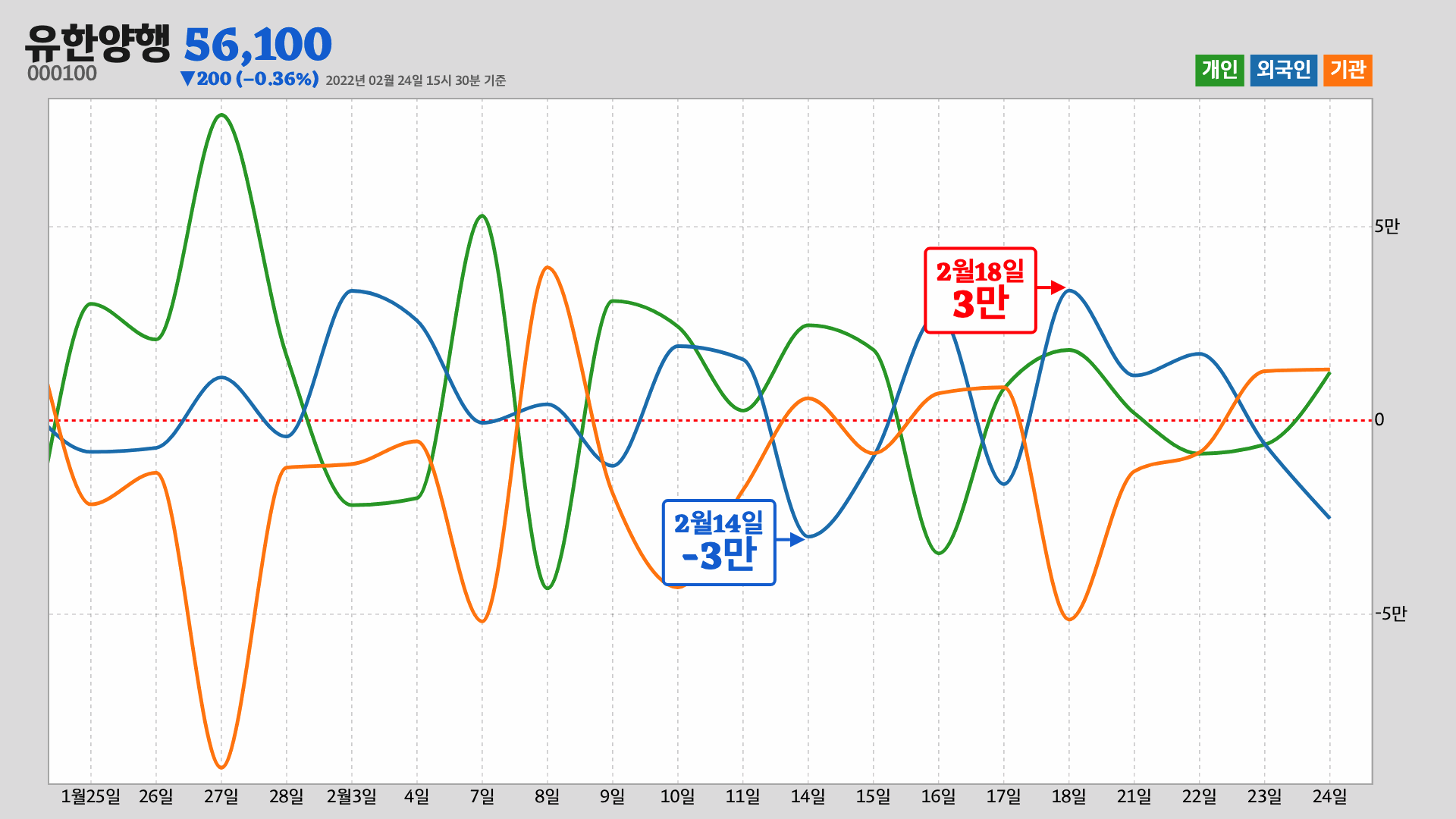Click the 27일 x-axis label
The width and height of the screenshot is (1456, 819).
coord(221,796)
